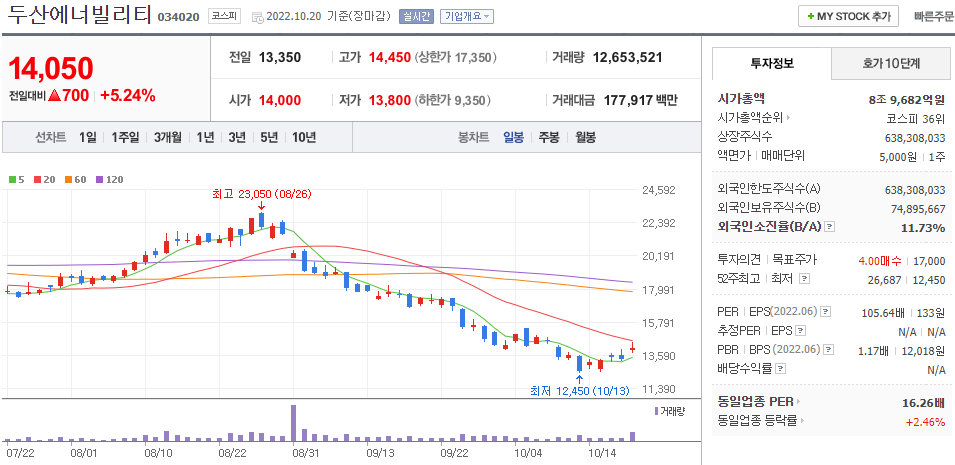Click the 투자의견 목표주가 label
955x465 pixels.
[767, 260]
